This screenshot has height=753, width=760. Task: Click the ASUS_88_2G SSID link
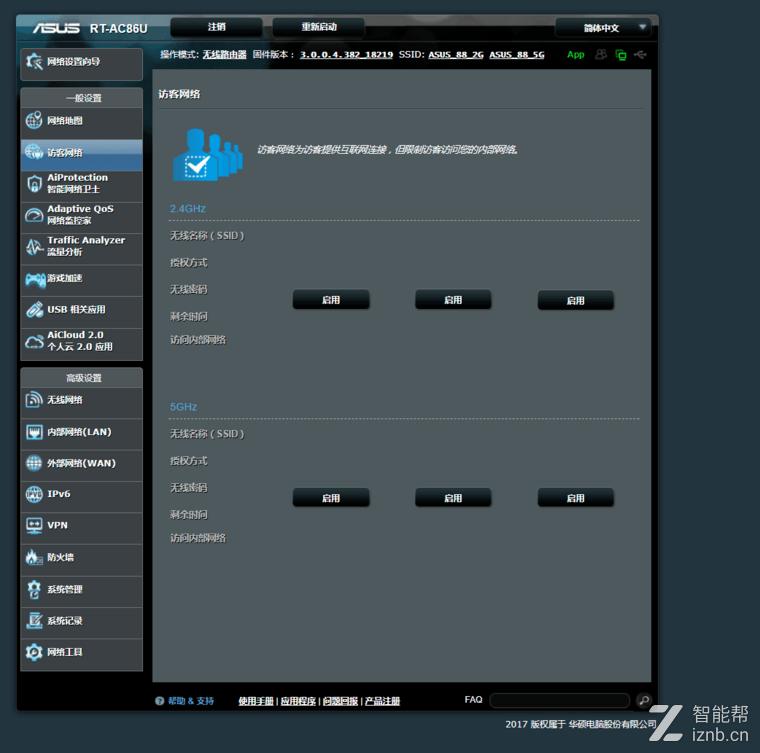(456, 55)
